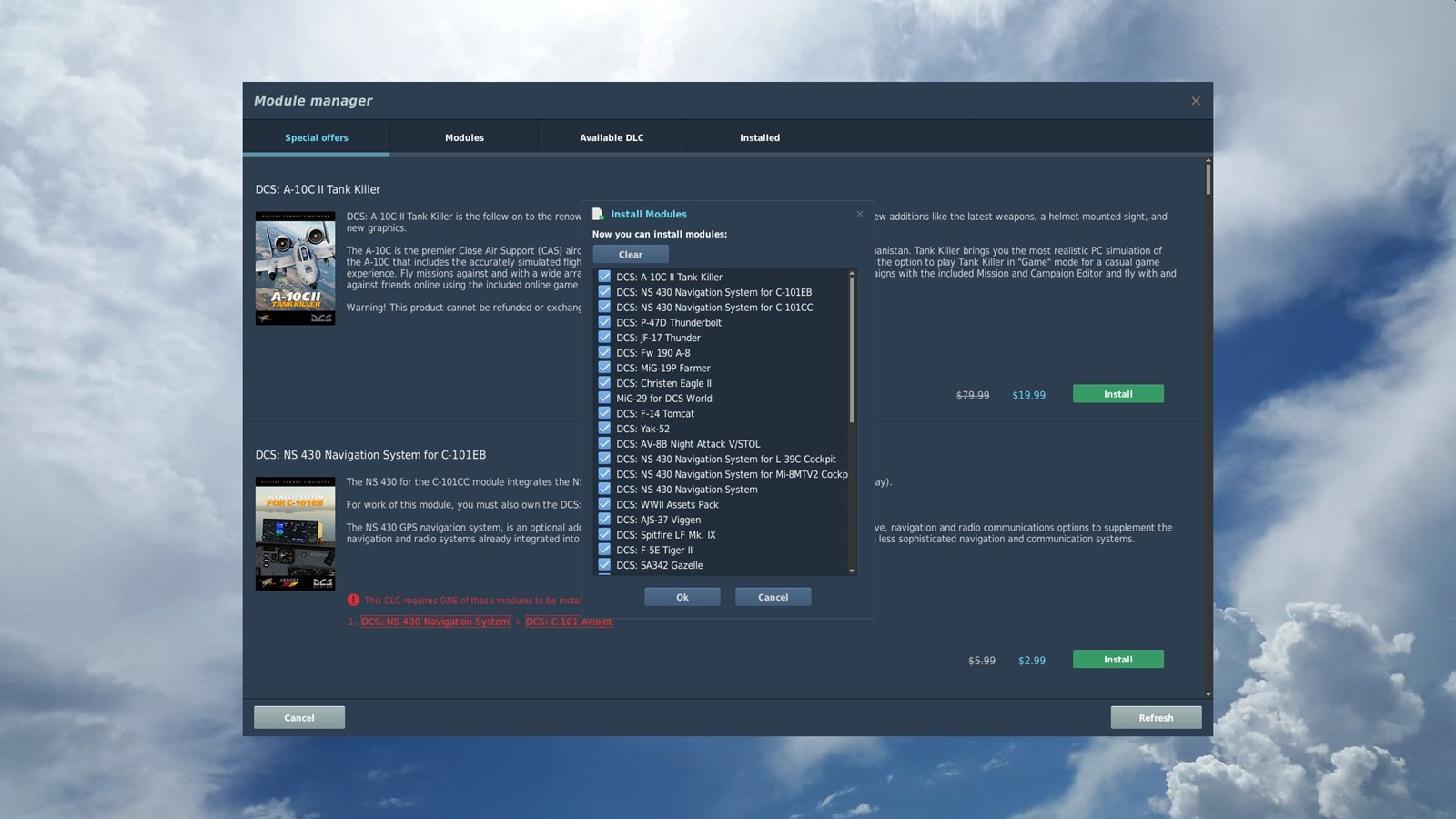
Task: Click the $19.99 sale price
Action: [x=1029, y=395]
